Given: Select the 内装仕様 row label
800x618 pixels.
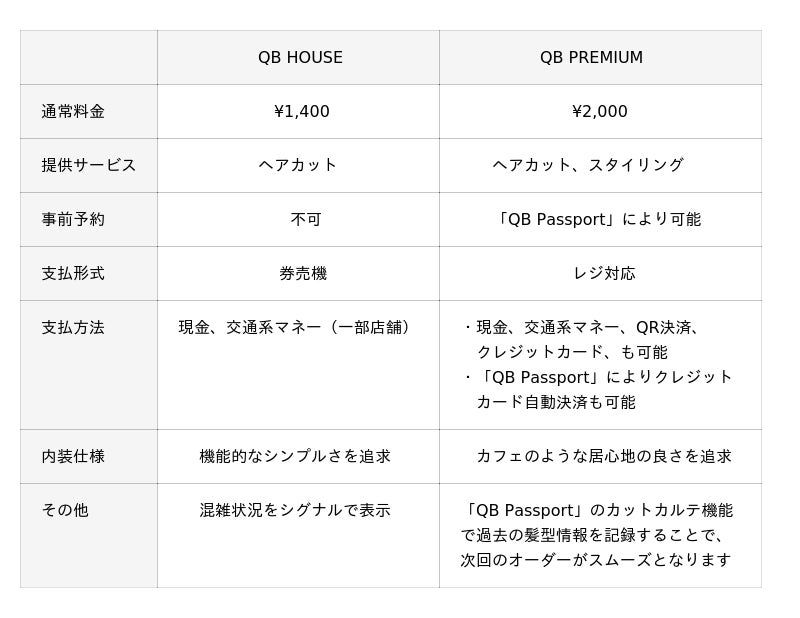Looking at the screenshot, I should click(73, 457).
